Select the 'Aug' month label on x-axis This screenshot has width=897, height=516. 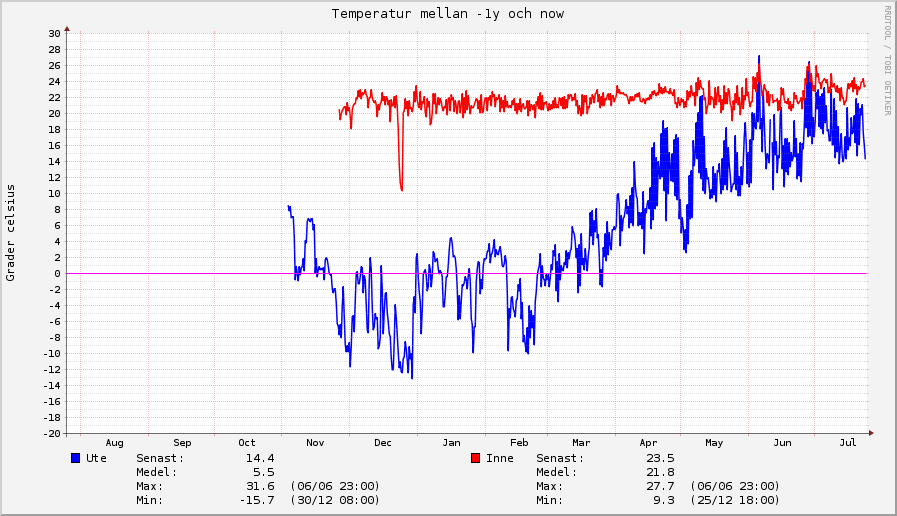pos(114,442)
